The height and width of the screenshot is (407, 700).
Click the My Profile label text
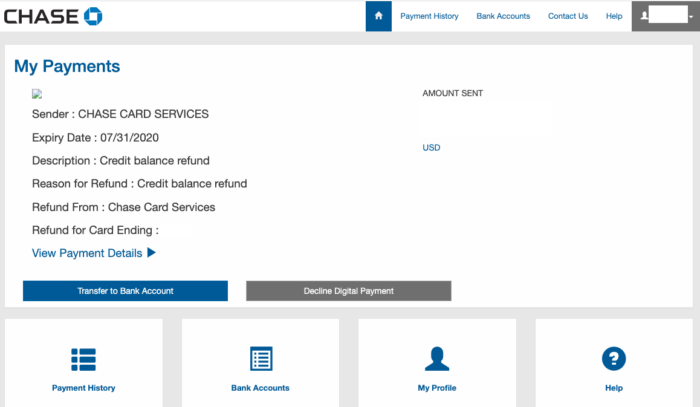pyautogui.click(x=437, y=388)
